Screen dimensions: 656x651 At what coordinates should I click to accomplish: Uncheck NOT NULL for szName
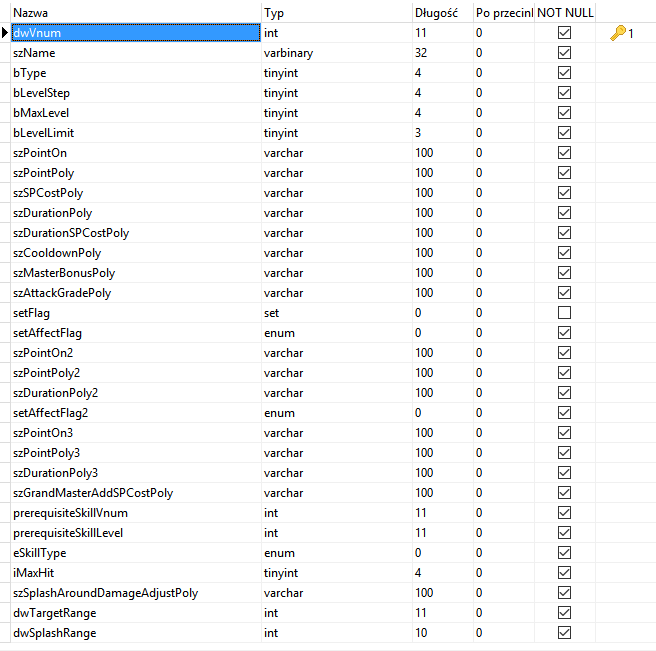click(564, 53)
